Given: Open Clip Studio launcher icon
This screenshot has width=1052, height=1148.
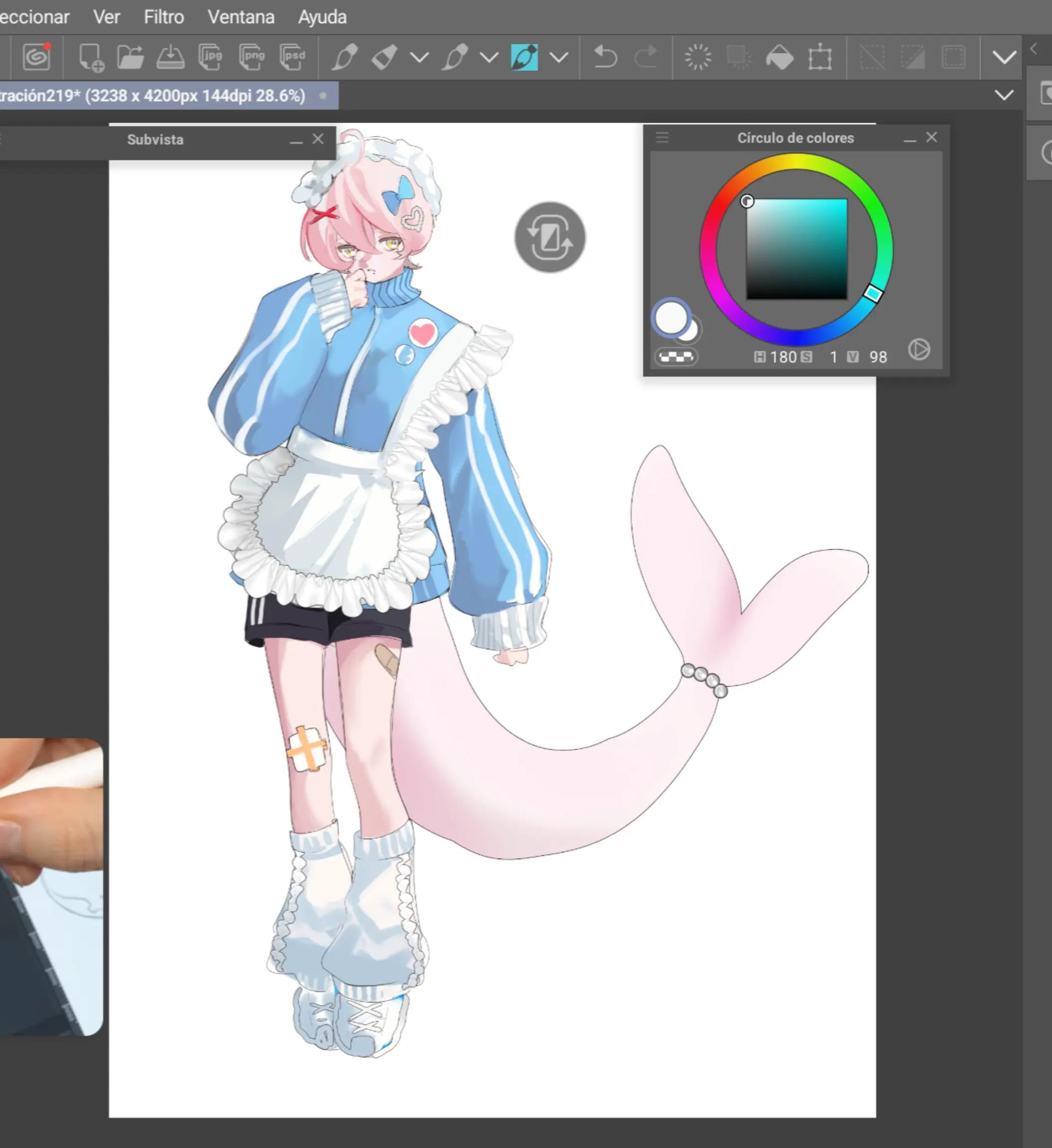Looking at the screenshot, I should (x=37, y=57).
